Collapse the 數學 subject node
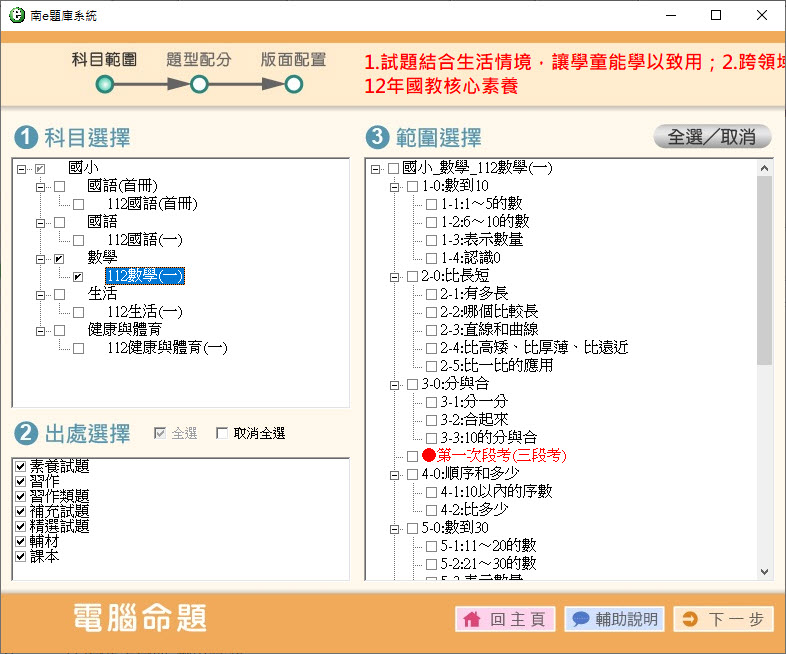Viewport: 786px width, 654px height. 41,258
